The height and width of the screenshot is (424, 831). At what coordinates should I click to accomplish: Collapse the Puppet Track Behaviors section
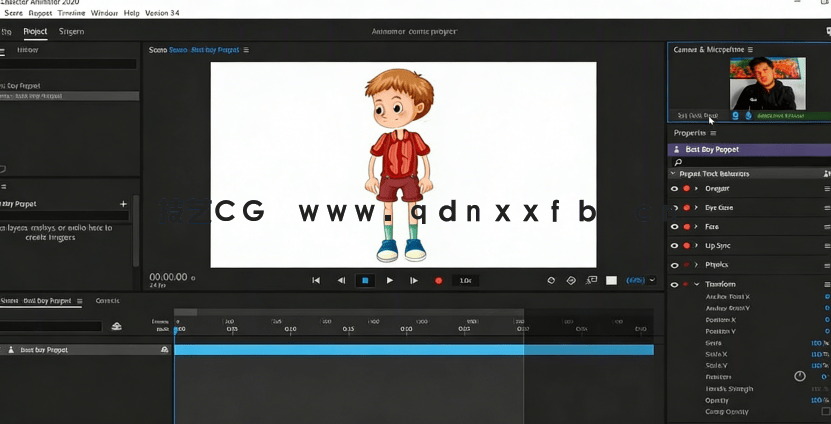[x=674, y=174]
